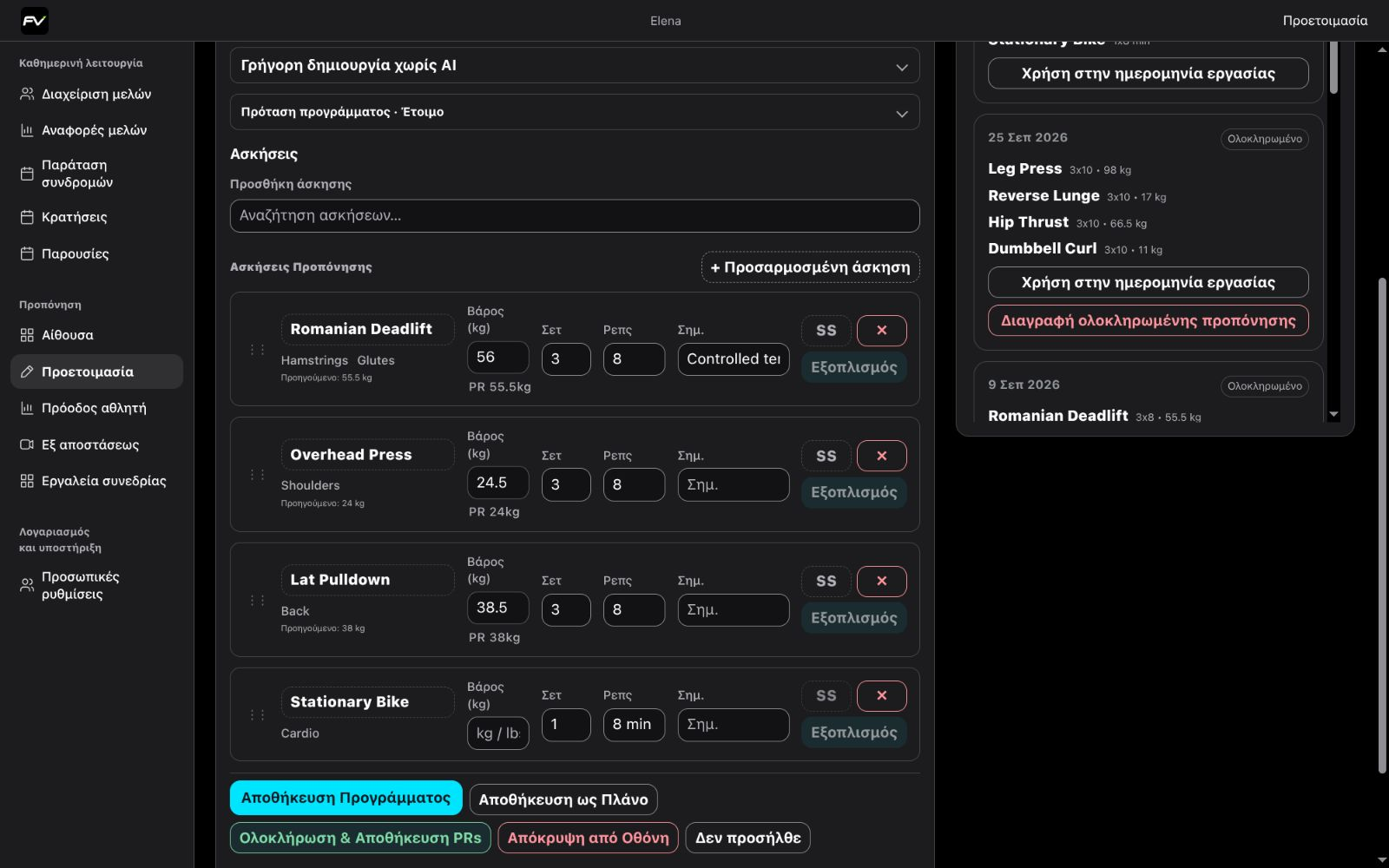Screen dimensions: 1389x868
Task: Click Ολοκλήρωση & Αποθήκευση PRs
Action: pos(360,838)
